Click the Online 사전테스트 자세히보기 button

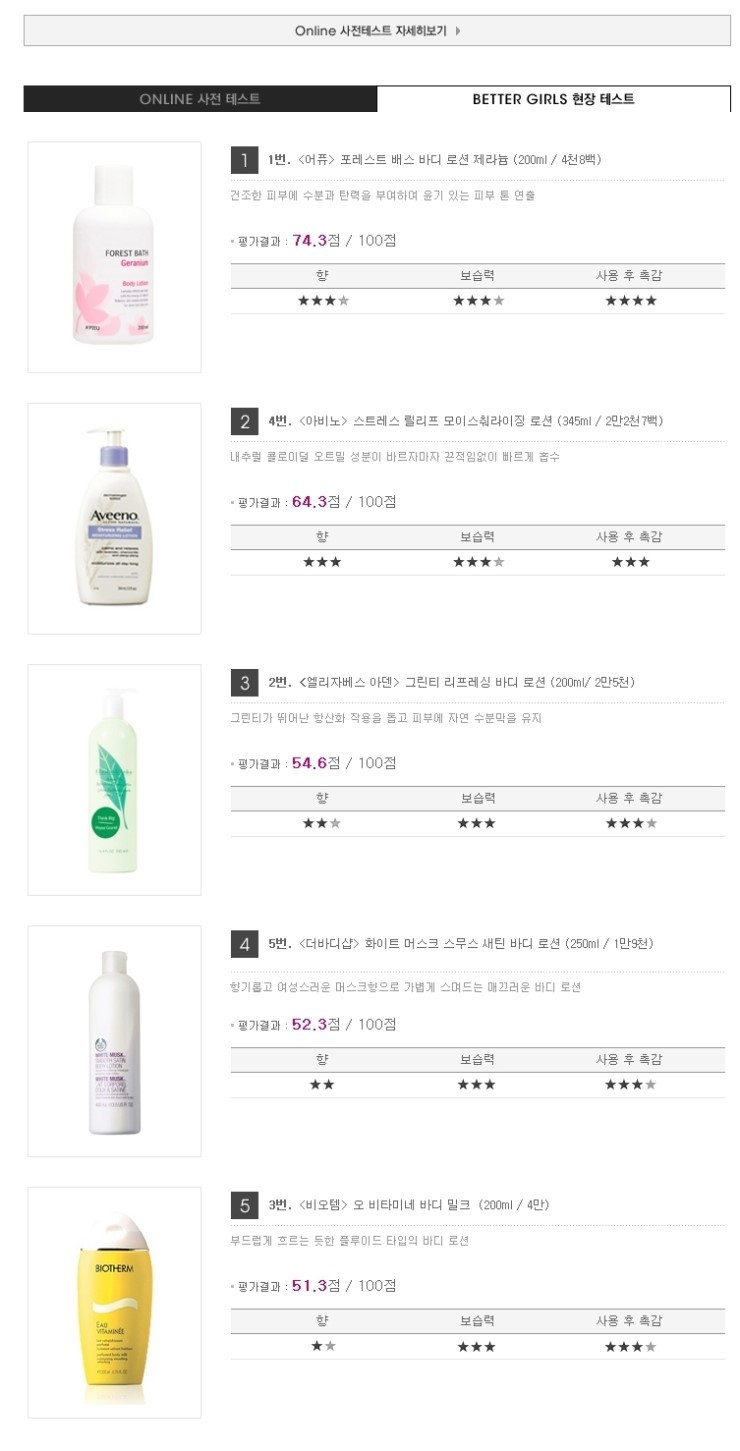tap(377, 30)
